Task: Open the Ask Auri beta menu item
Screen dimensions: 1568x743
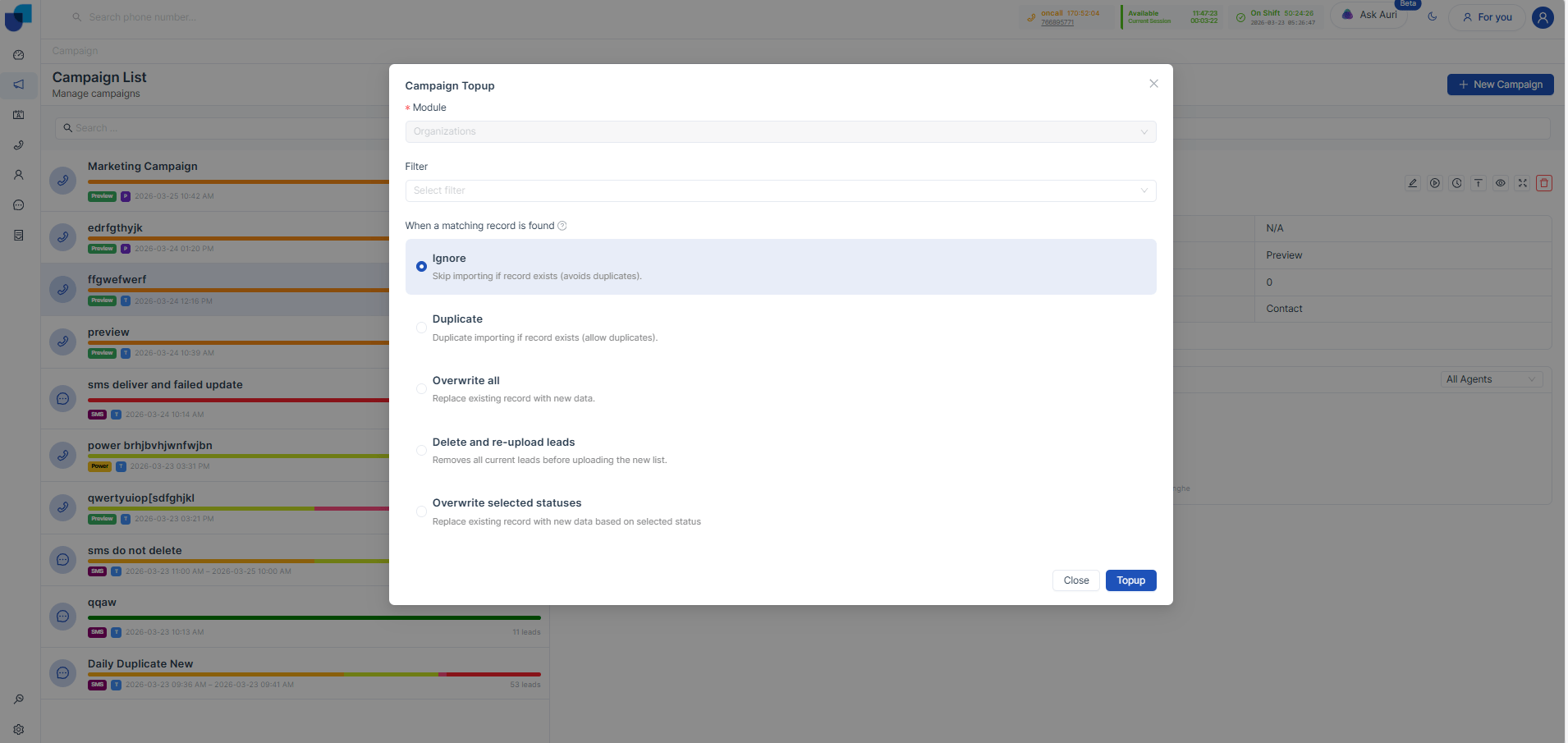Action: 1369,15
